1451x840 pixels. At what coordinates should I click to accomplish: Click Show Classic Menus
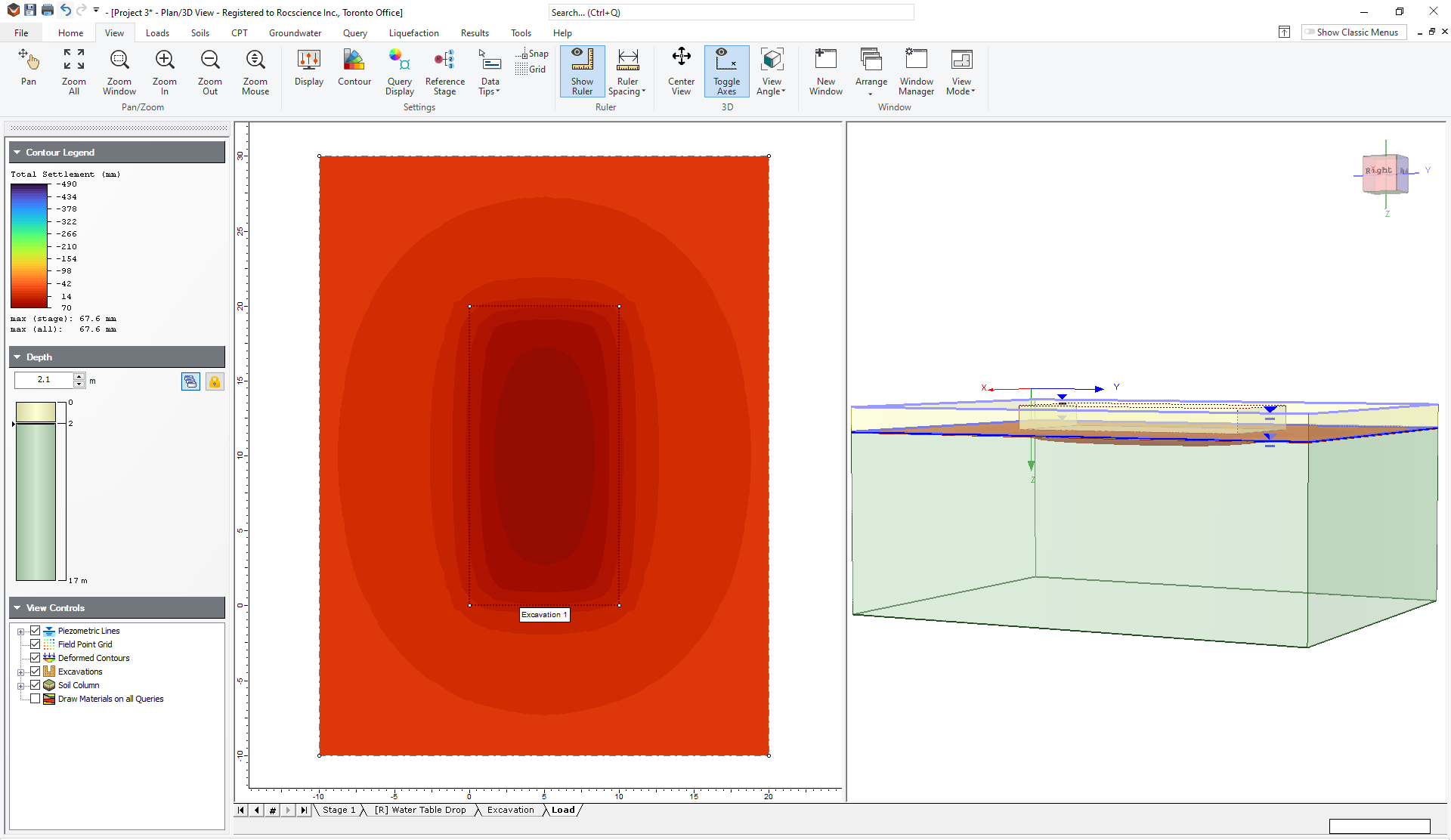[1354, 32]
